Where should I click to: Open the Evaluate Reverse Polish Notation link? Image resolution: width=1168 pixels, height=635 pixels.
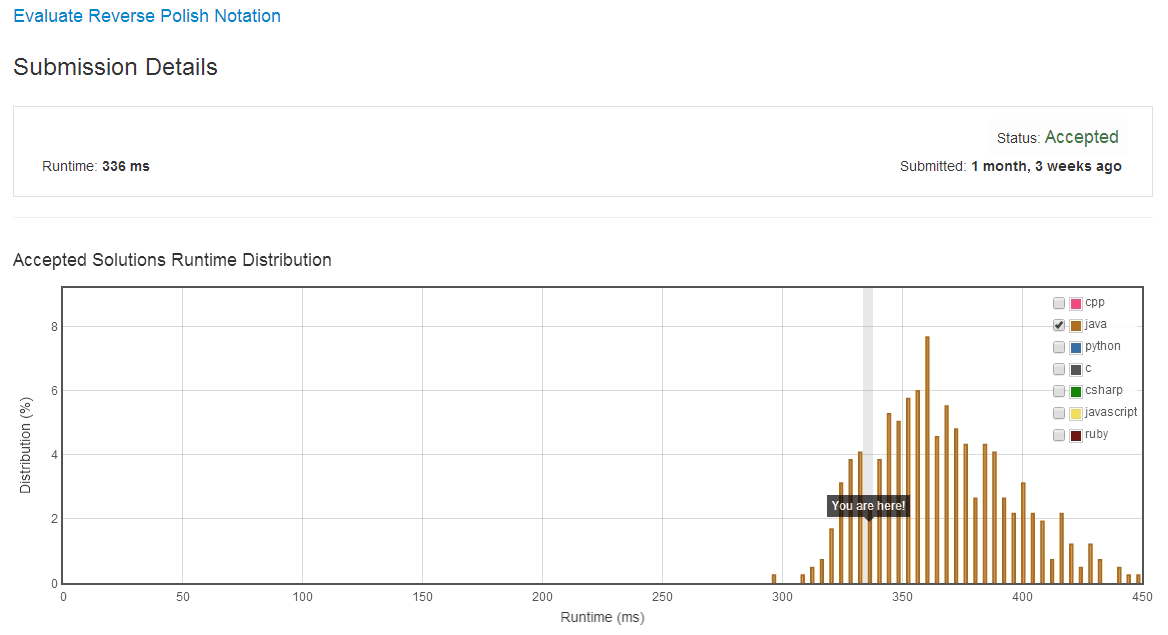click(x=147, y=16)
